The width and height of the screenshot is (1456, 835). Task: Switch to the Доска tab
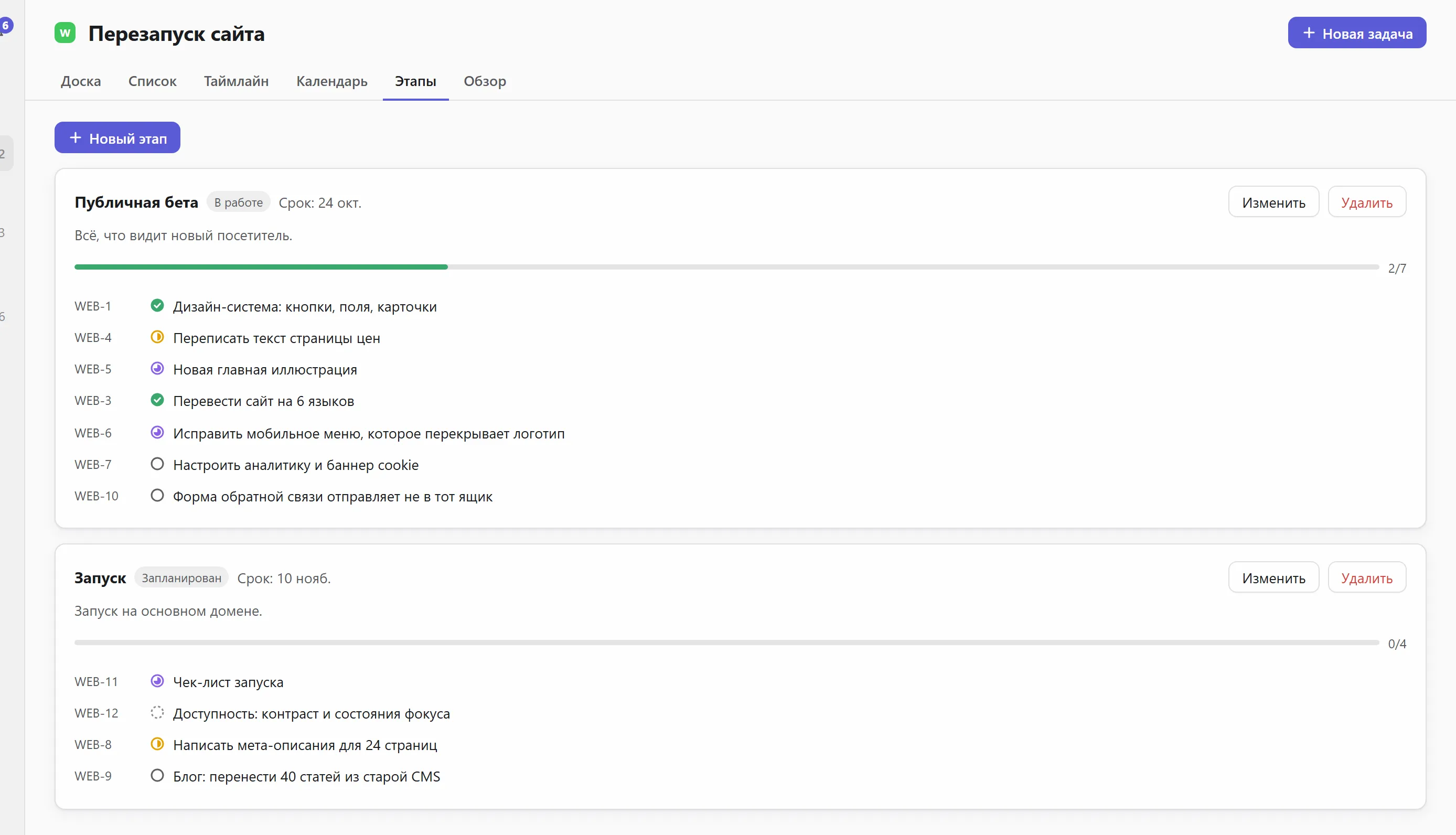(x=81, y=81)
